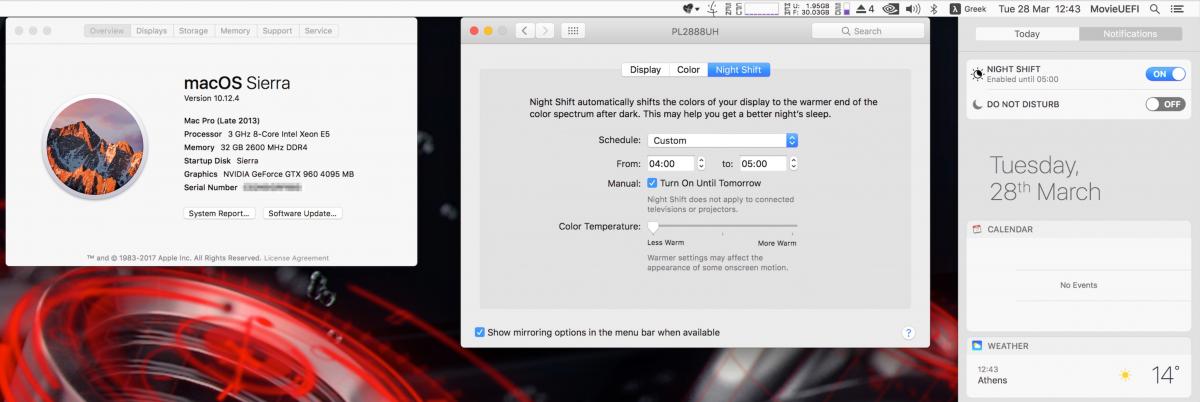Click the sunny weather icon for Athens
This screenshot has width=1200, height=402.
tap(1125, 376)
